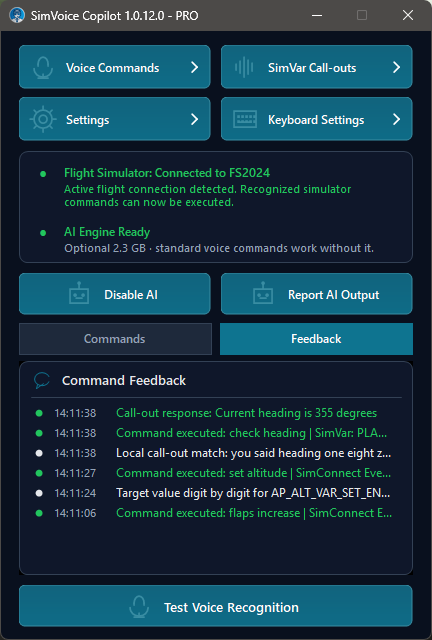The height and width of the screenshot is (640, 432).
Task: Open the Voice Commands label
Action: click(x=113, y=68)
